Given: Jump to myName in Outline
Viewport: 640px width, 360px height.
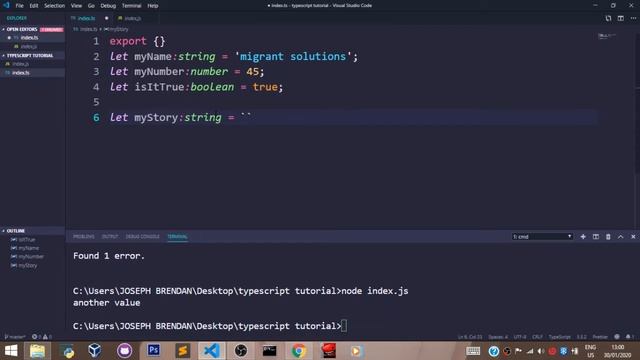Looking at the screenshot, I should click(x=29, y=248).
